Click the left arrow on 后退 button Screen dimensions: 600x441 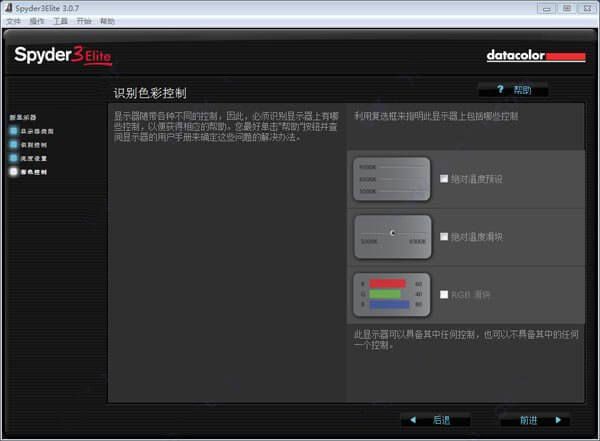click(x=413, y=420)
